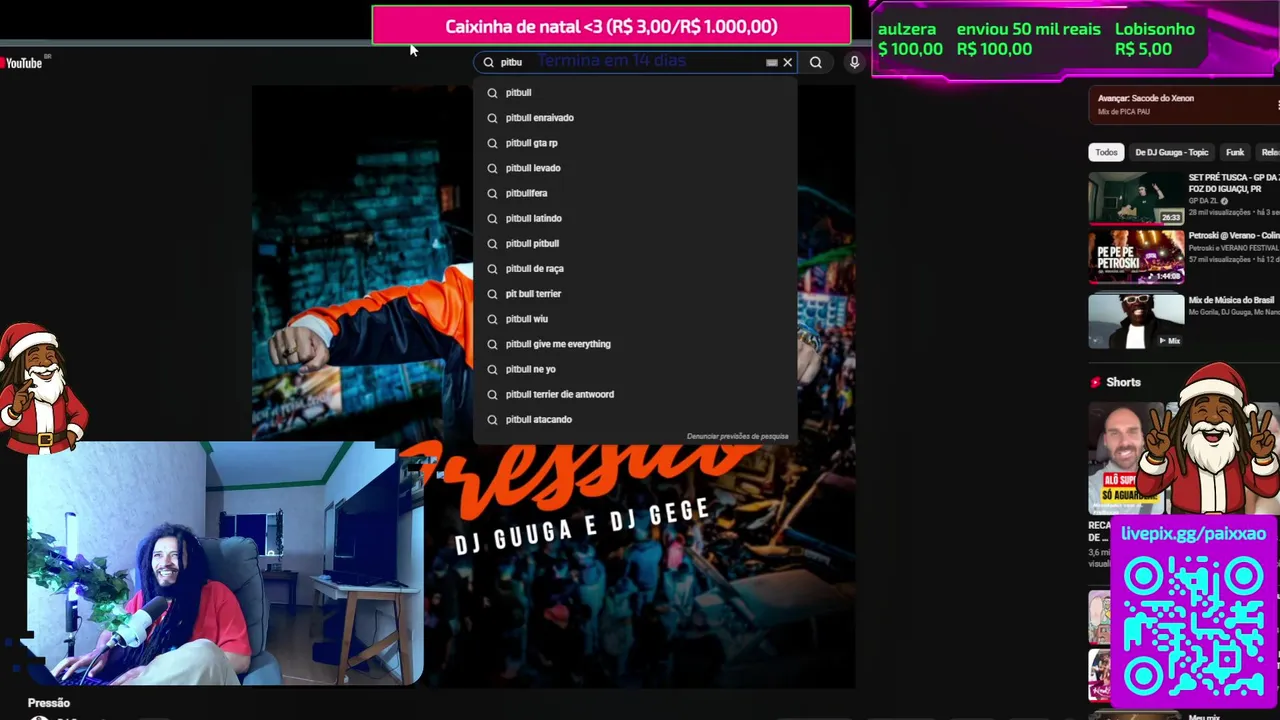The image size is (1280, 720).
Task: Choose 'pitbull terrier die antwoord' suggestion
Action: [x=635, y=394]
